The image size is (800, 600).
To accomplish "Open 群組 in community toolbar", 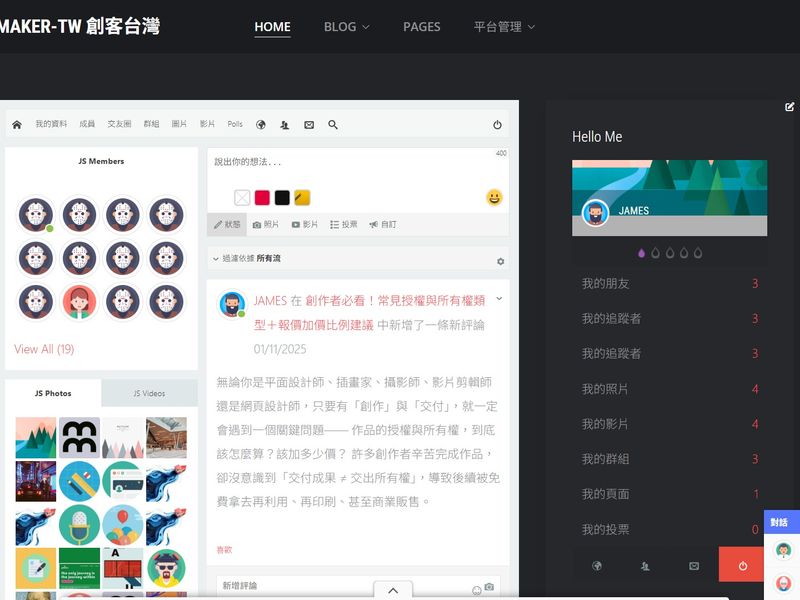I will coord(151,124).
